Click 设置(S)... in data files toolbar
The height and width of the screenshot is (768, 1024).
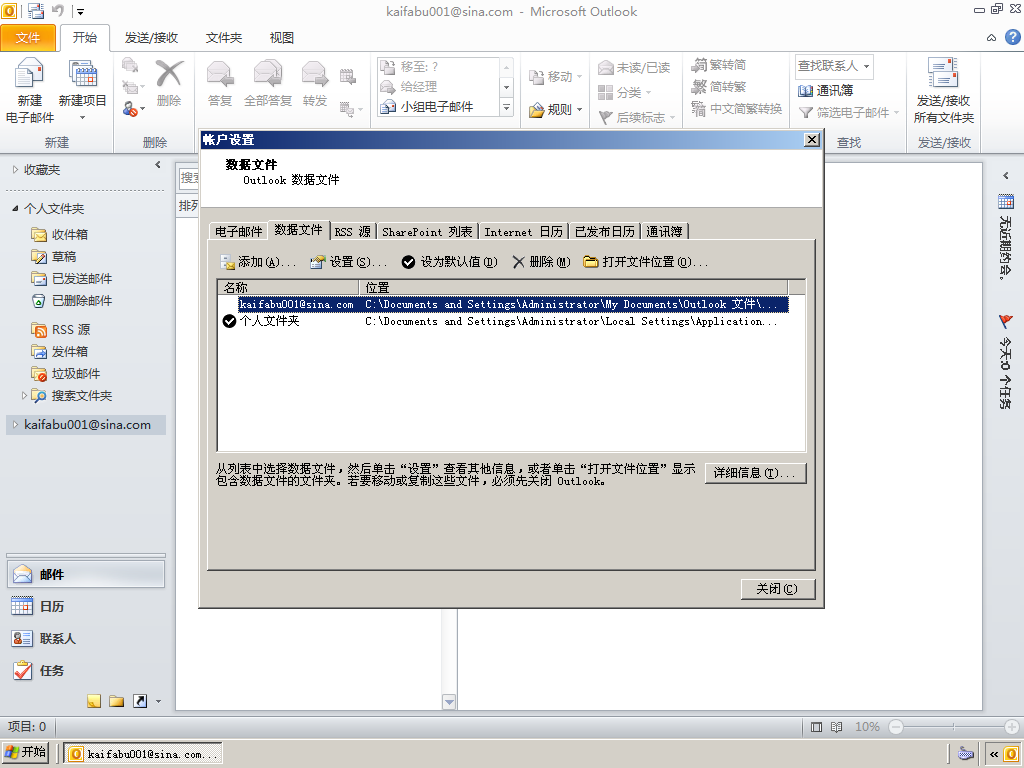pos(348,262)
